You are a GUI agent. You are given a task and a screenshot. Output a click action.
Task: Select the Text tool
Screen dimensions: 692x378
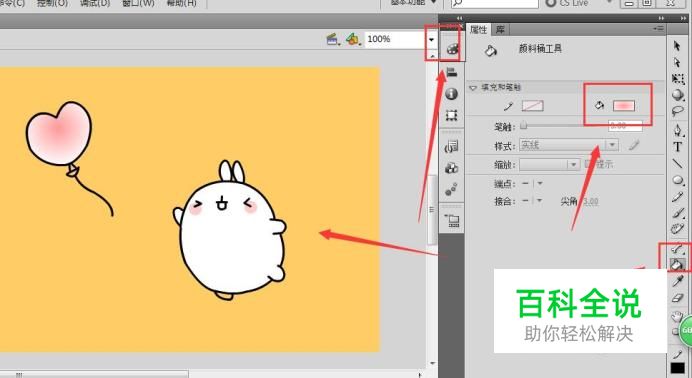pos(678,147)
